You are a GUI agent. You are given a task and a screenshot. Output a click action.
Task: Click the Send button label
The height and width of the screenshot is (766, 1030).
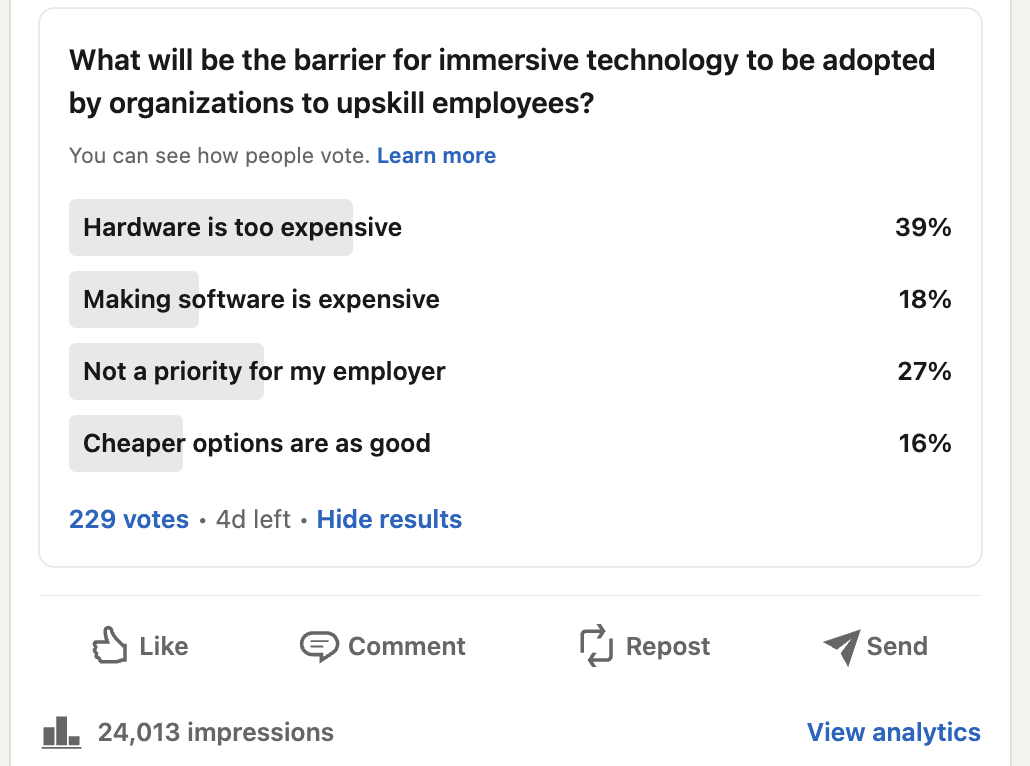pos(897,647)
